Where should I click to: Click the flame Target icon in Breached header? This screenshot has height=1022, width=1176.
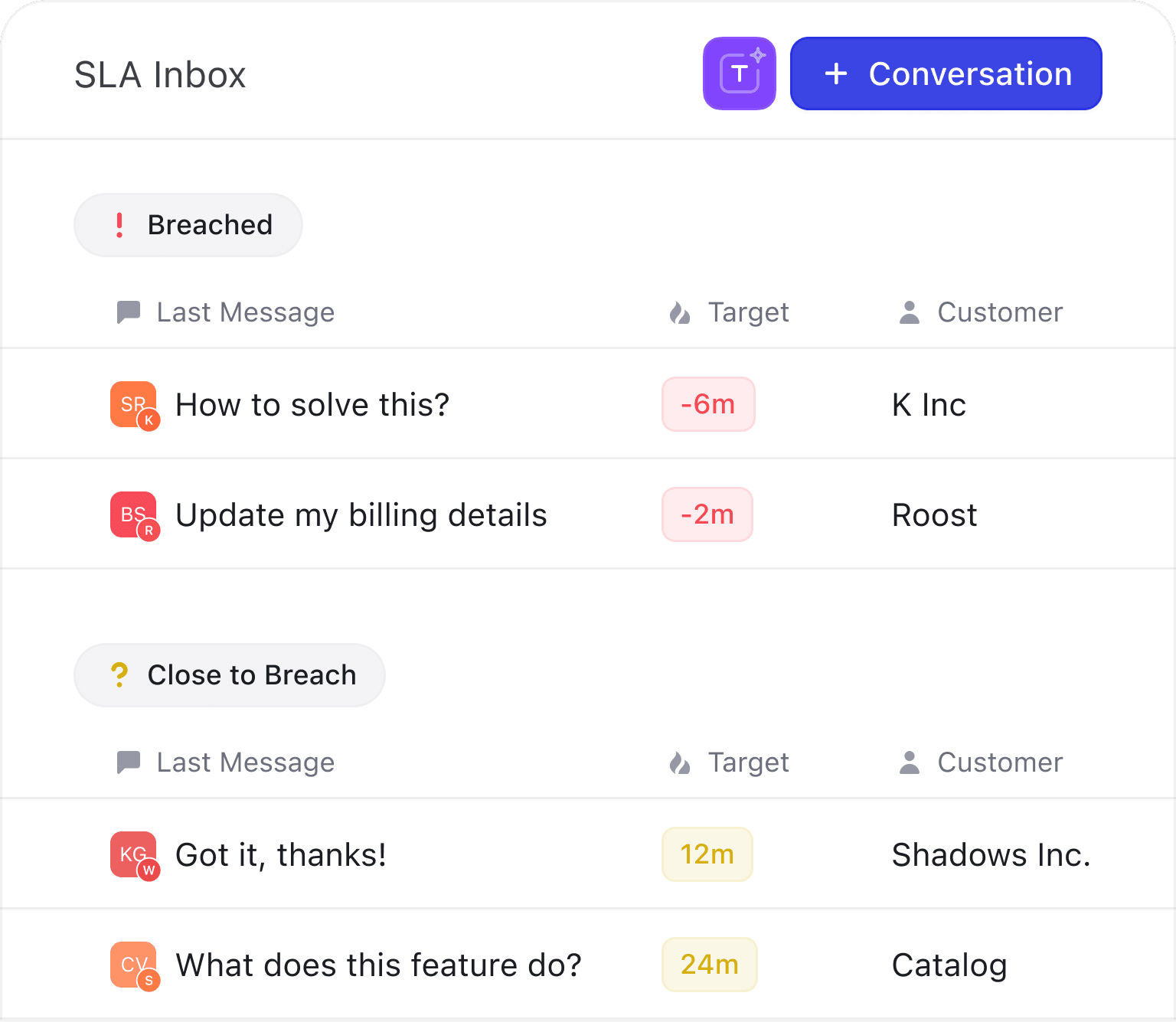pyautogui.click(x=680, y=312)
